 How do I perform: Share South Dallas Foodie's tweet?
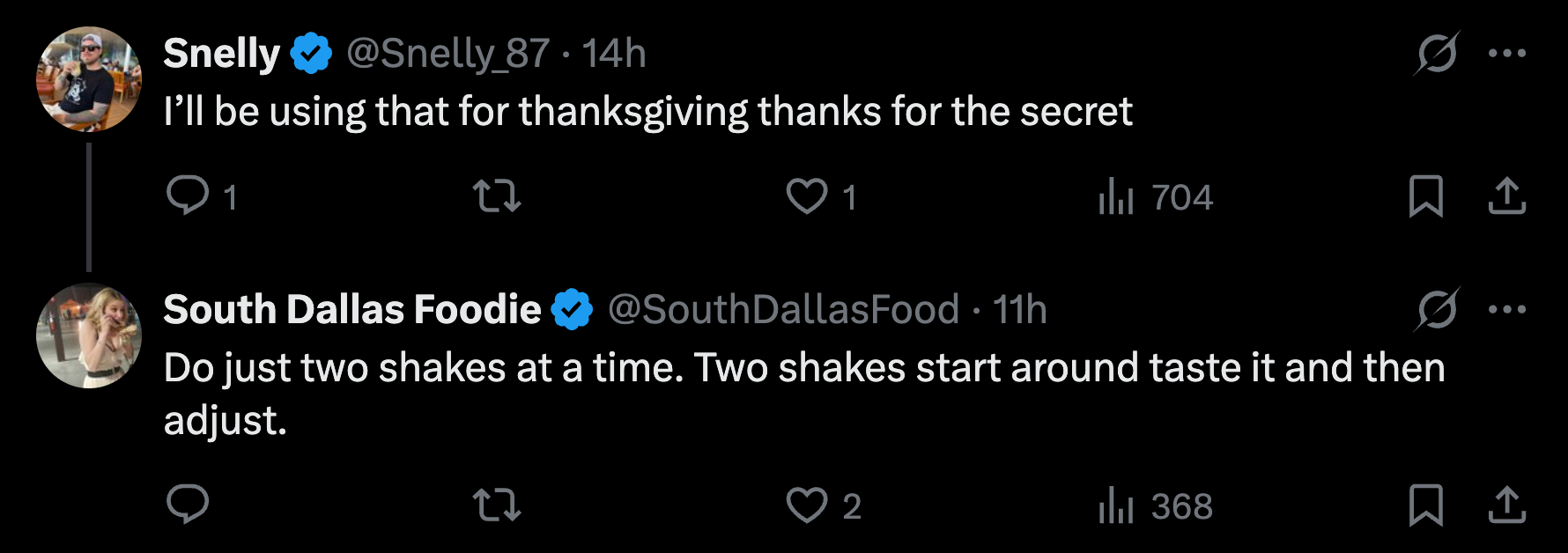click(x=1506, y=505)
